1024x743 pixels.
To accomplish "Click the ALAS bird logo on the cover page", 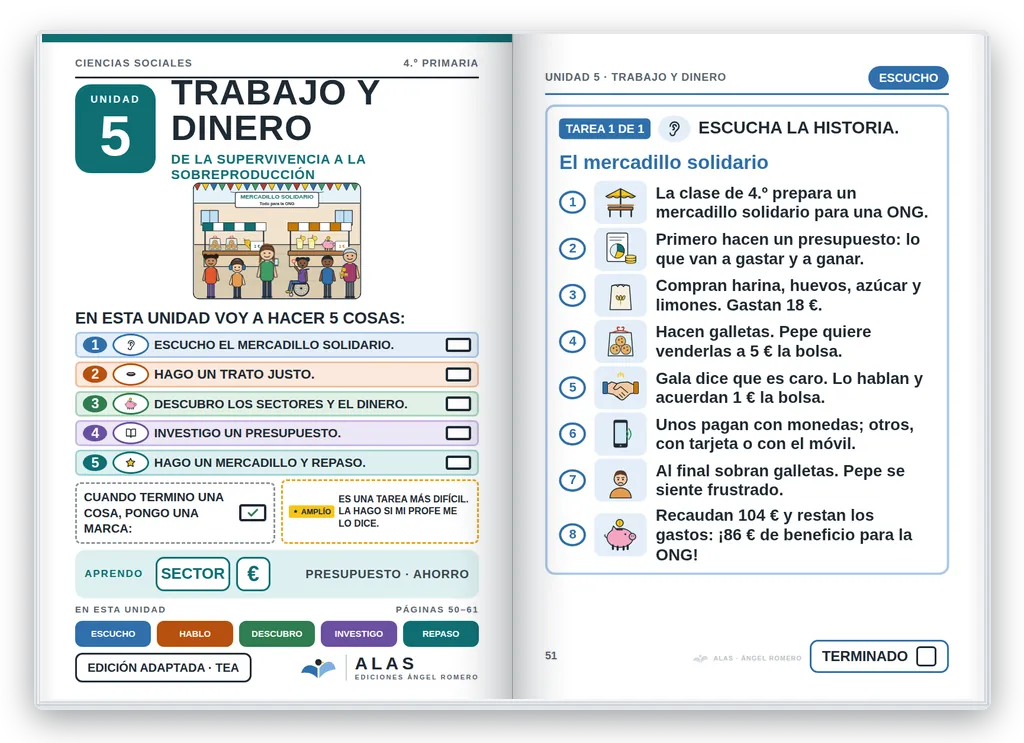I will pos(319,668).
